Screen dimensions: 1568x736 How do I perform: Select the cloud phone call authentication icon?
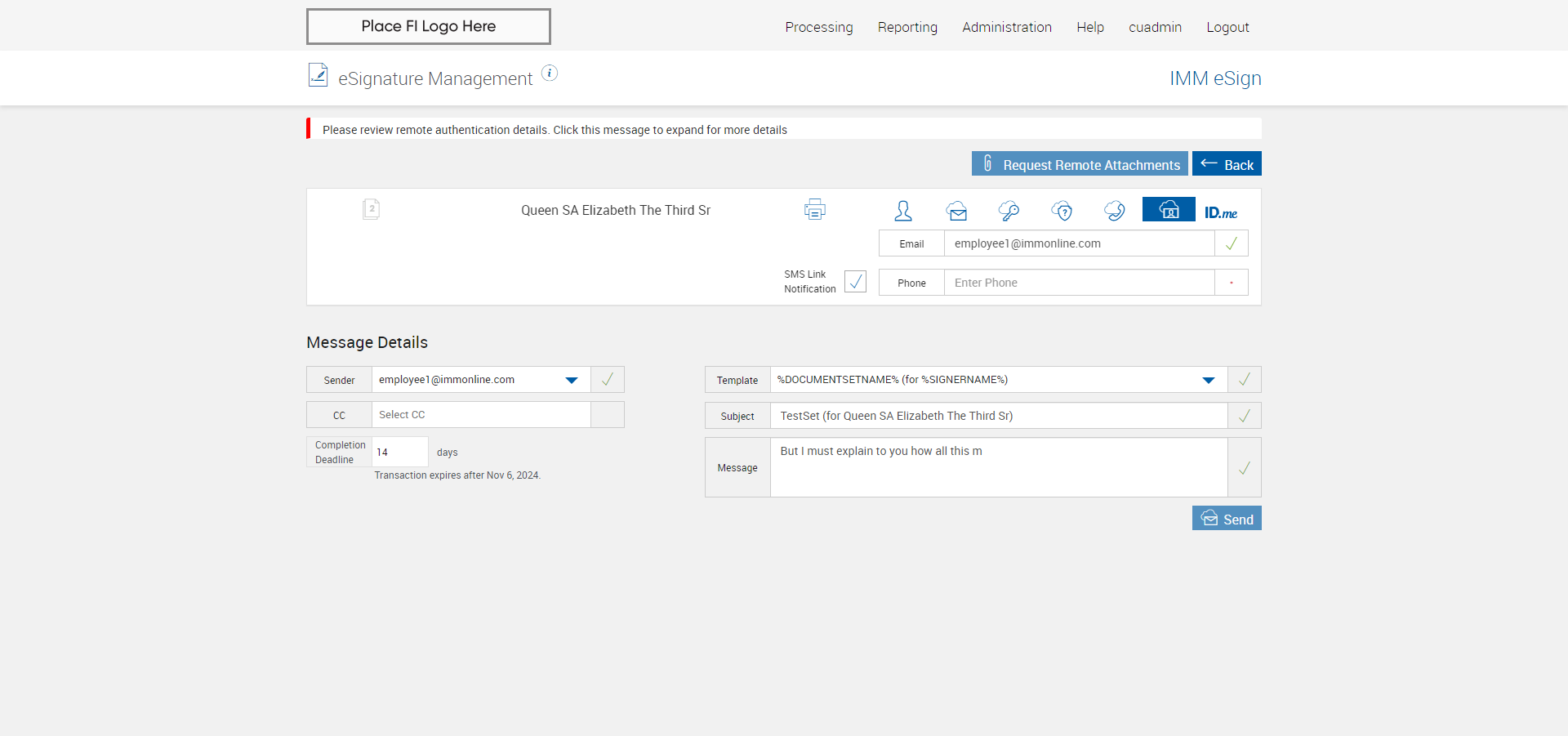point(1114,211)
